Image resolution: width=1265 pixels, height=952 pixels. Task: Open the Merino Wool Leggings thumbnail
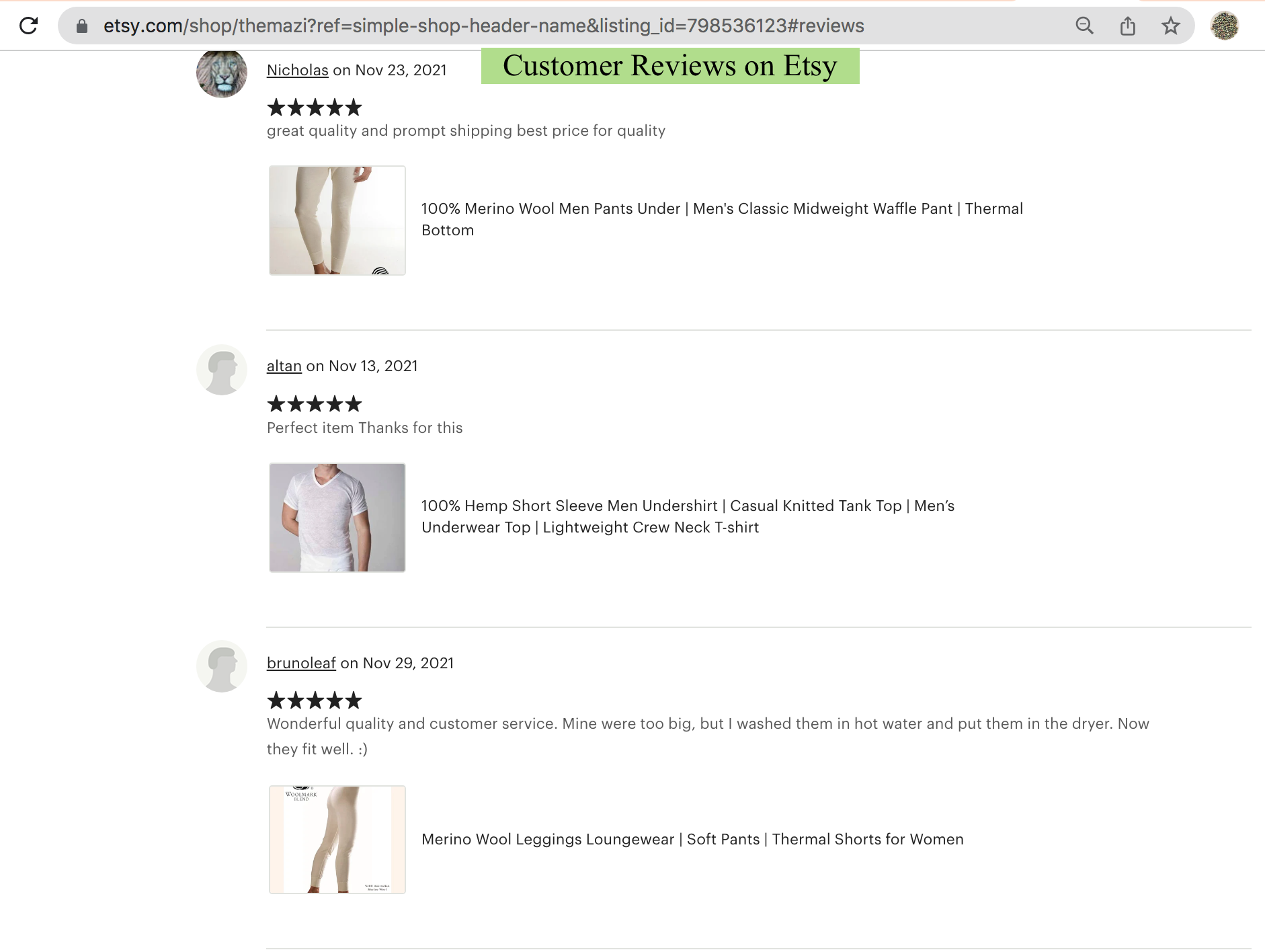coord(337,840)
